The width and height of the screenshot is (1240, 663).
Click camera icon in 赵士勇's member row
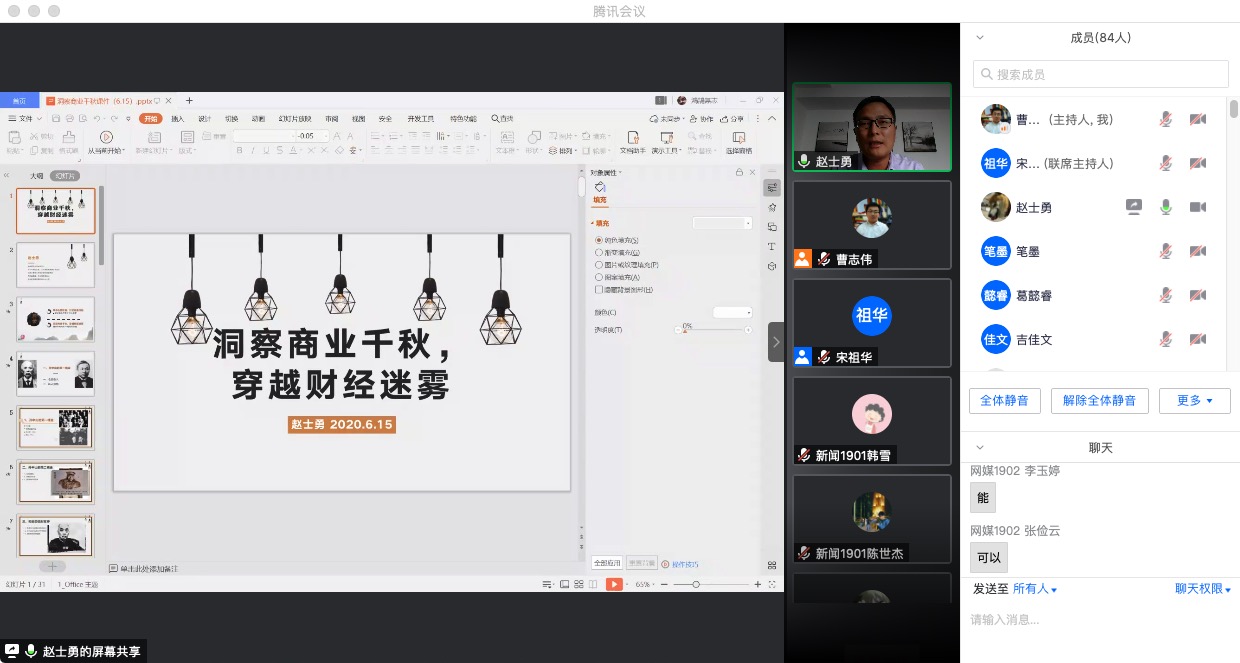click(x=1197, y=207)
